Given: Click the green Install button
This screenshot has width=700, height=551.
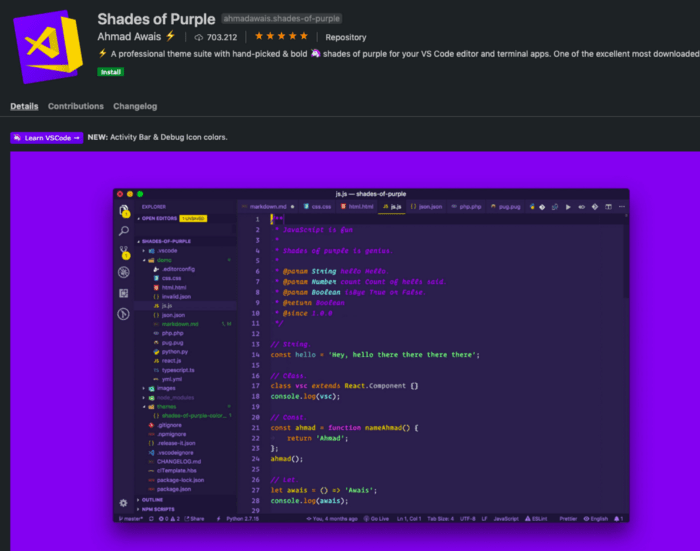Looking at the screenshot, I should (x=110, y=72).
